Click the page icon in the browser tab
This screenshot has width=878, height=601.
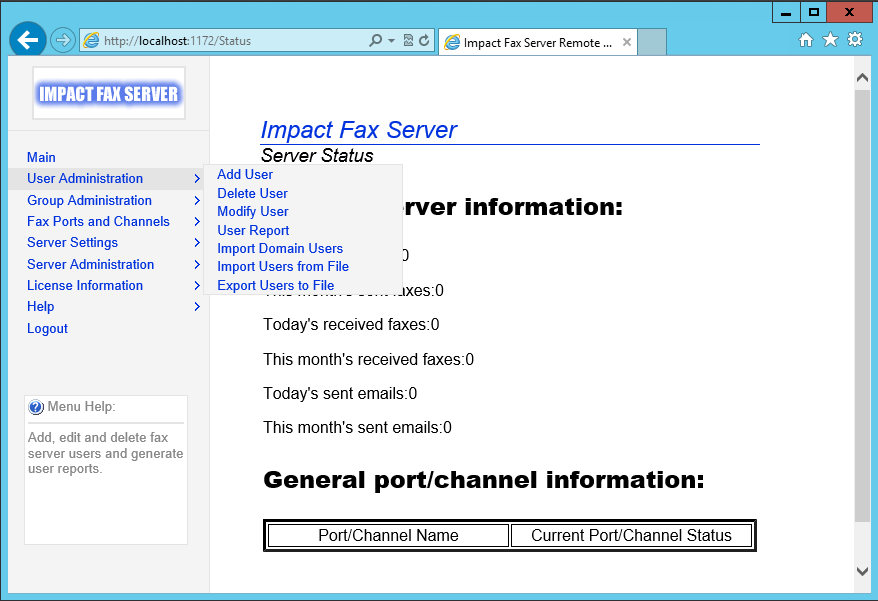[x=452, y=42]
